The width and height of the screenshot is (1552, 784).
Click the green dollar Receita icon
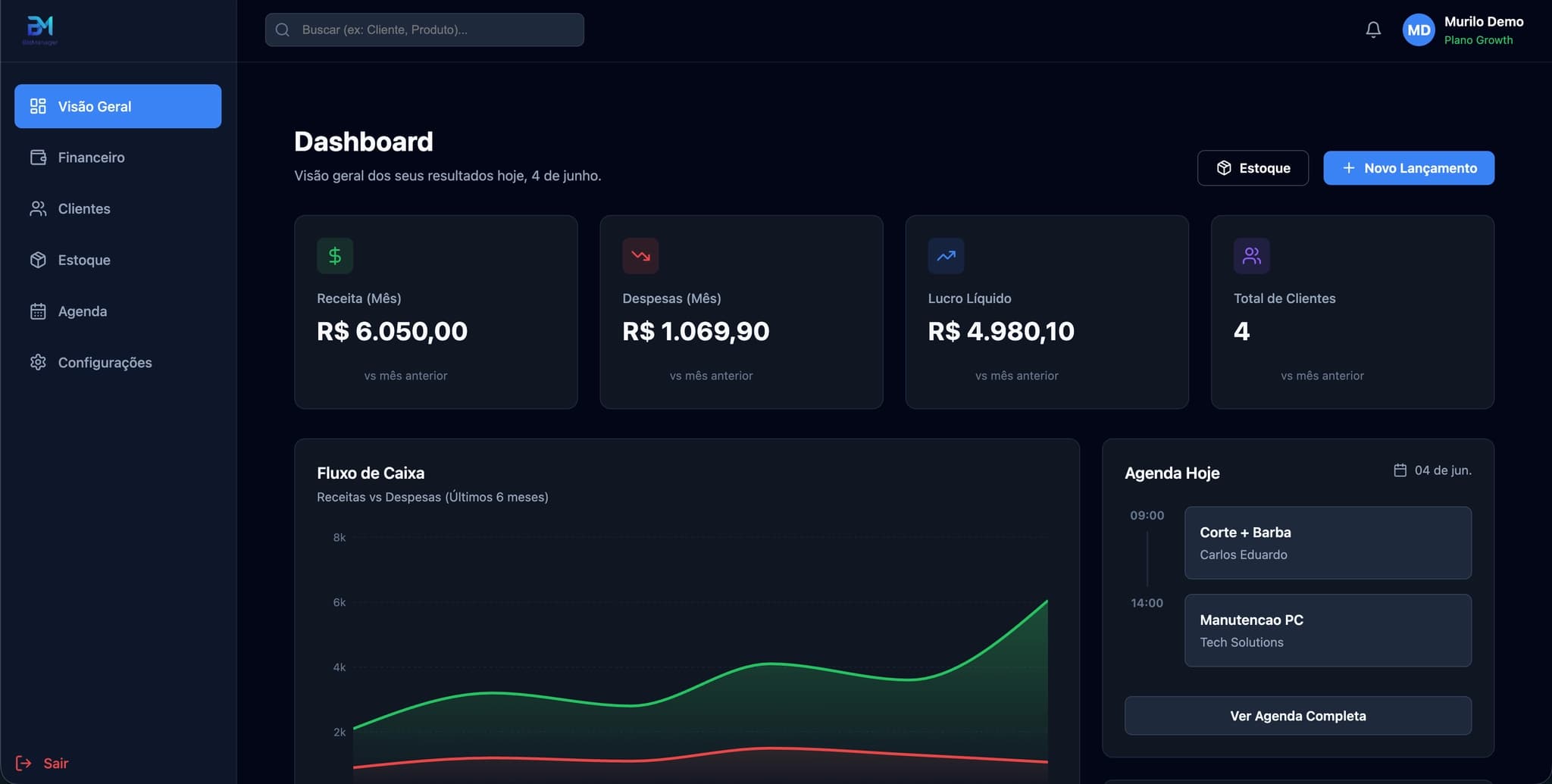(335, 256)
